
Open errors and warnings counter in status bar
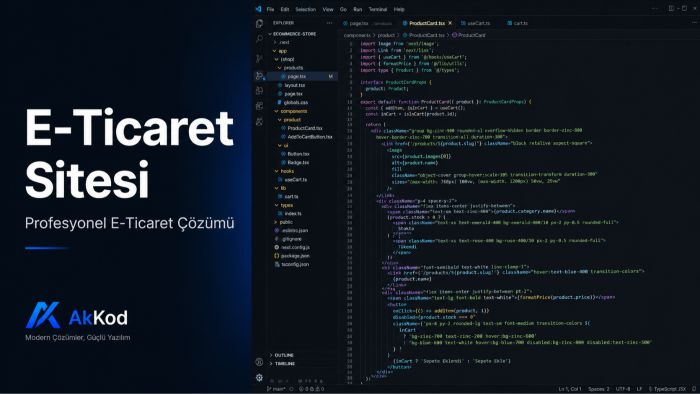(311, 389)
